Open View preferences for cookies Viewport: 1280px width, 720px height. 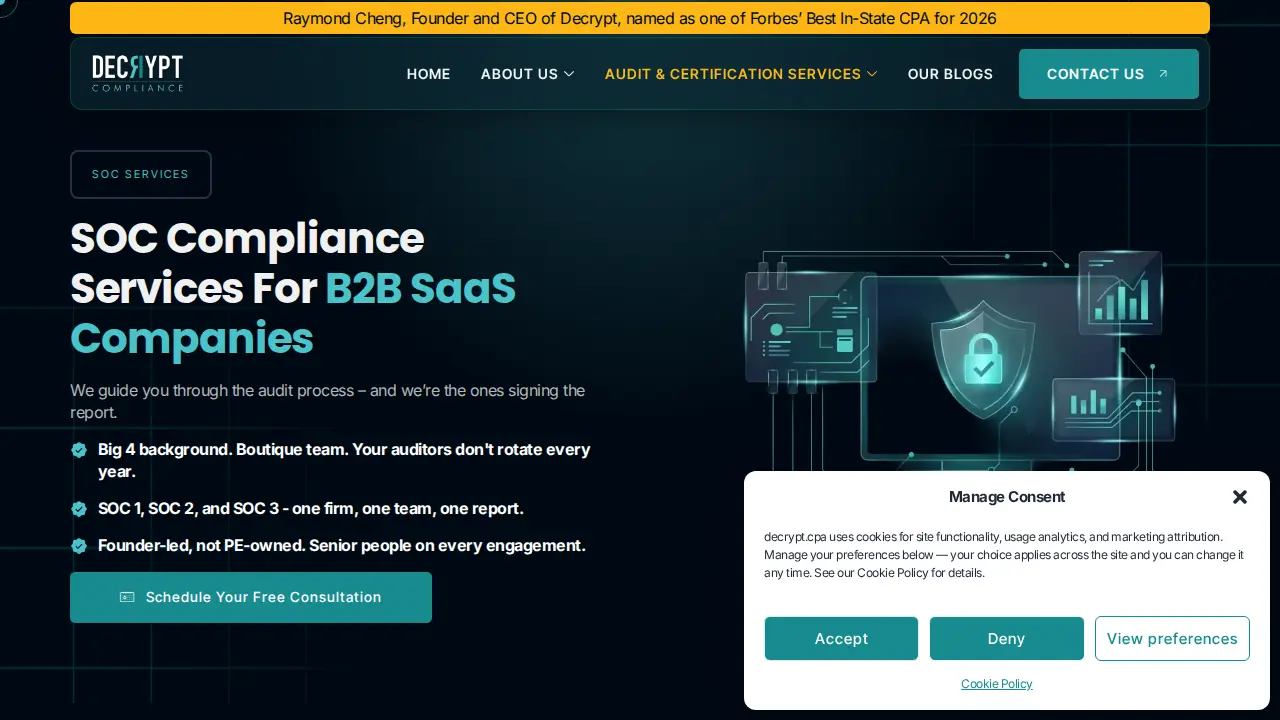click(1172, 639)
